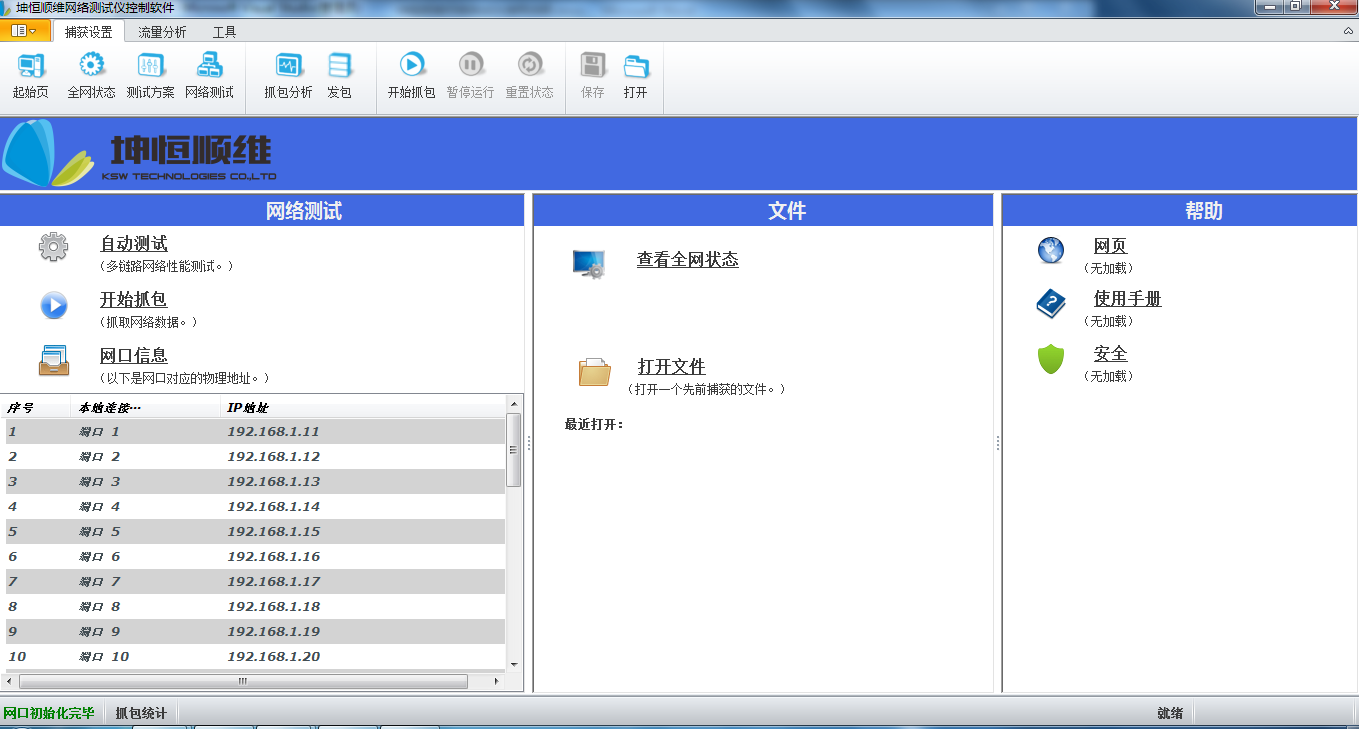1359x729 pixels.
Task: Select the row with IP 192.168.1.14
Action: tap(256, 507)
